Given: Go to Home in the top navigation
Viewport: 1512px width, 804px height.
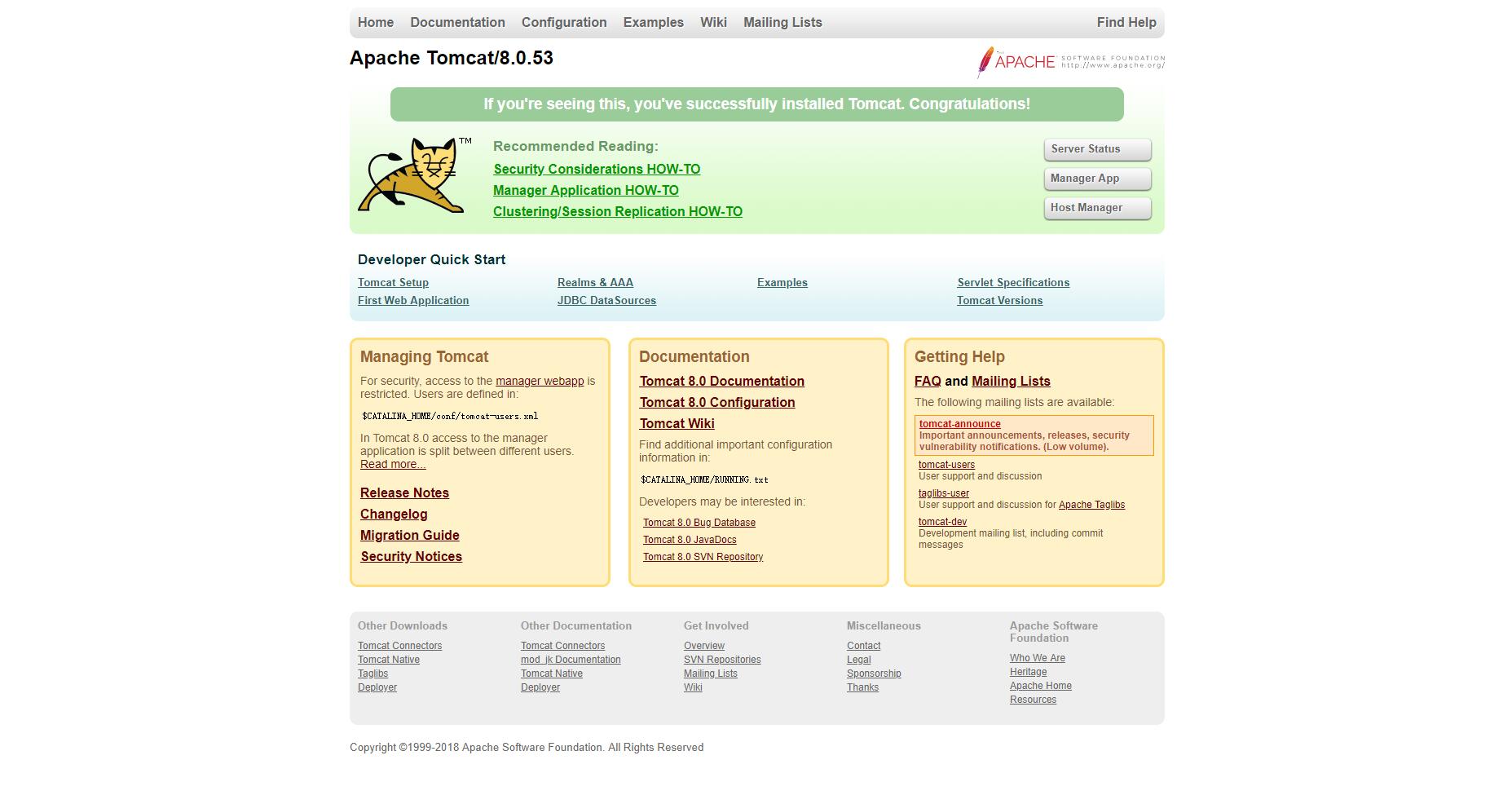Looking at the screenshot, I should pyautogui.click(x=376, y=23).
